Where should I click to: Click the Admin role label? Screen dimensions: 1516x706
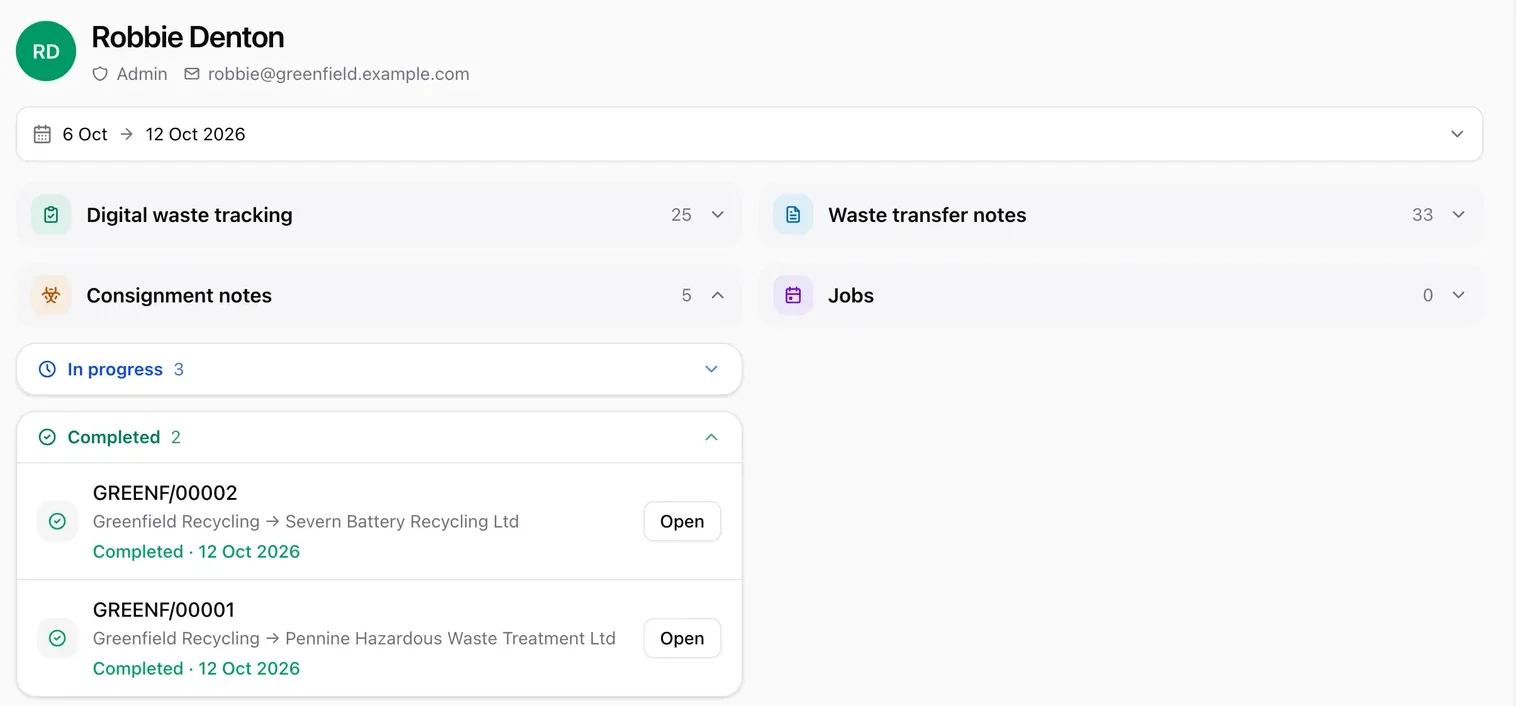[142, 74]
